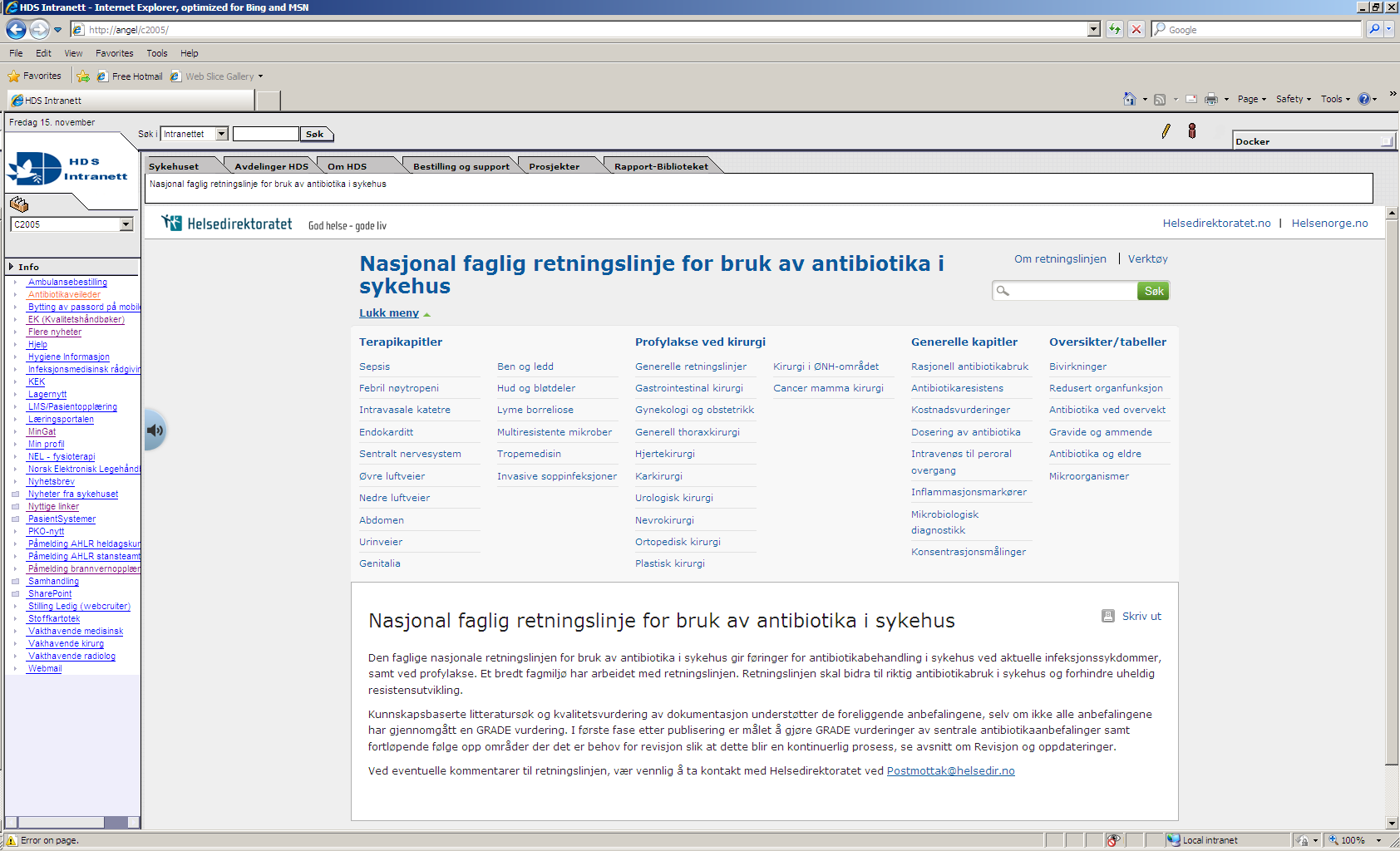Open the Favorites star button
Screen dimensions: 1400x851
pos(35,76)
